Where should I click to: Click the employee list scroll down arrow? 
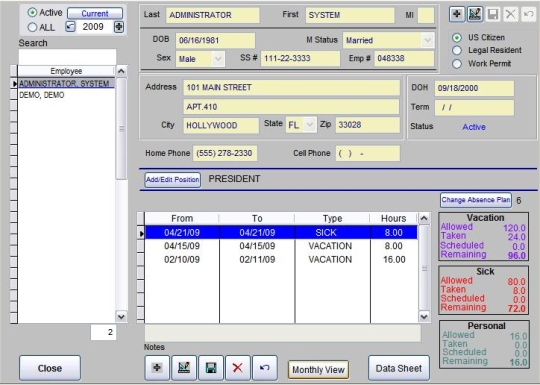pos(121,316)
